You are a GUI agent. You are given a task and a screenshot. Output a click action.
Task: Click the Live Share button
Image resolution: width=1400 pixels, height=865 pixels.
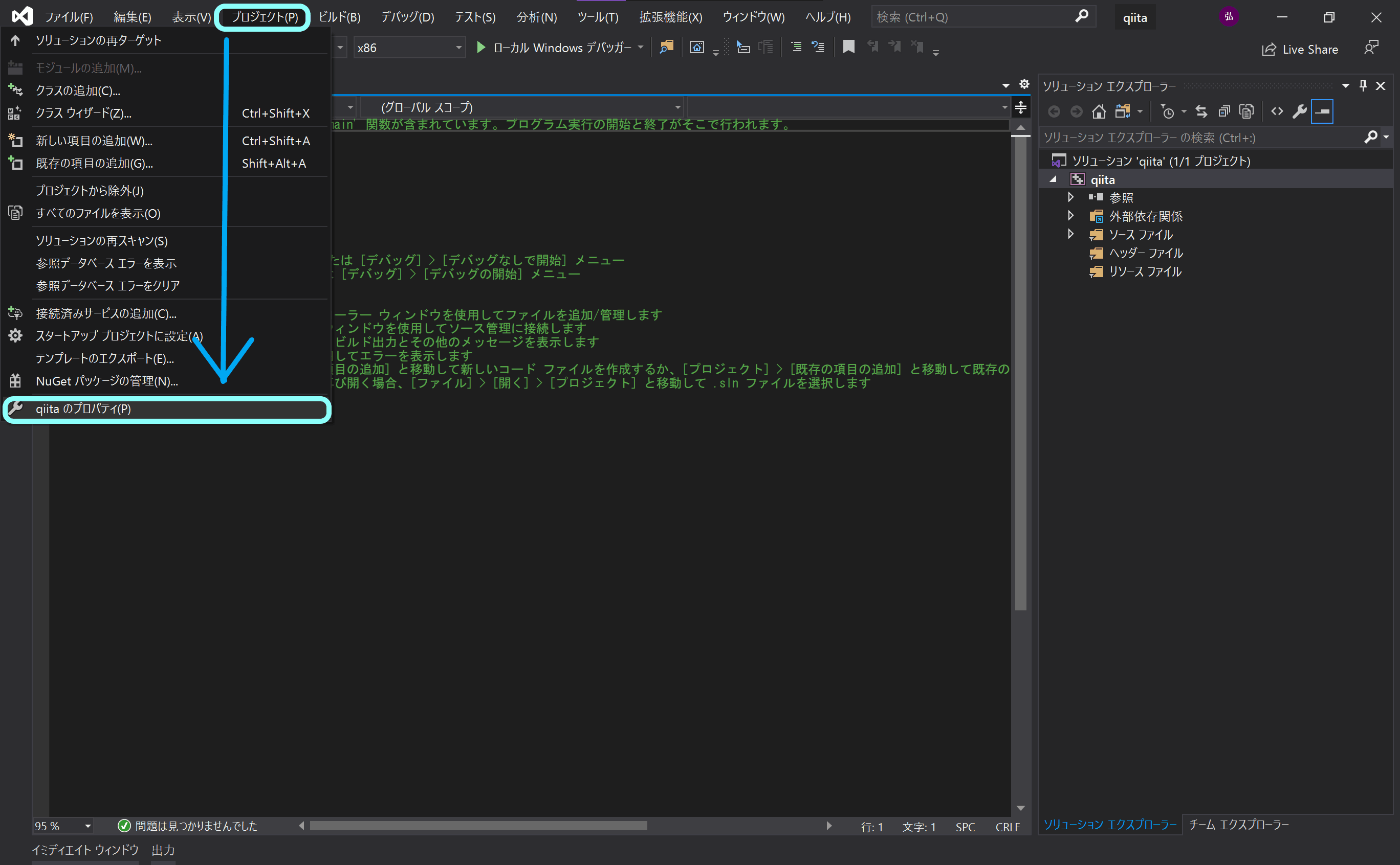1300,49
